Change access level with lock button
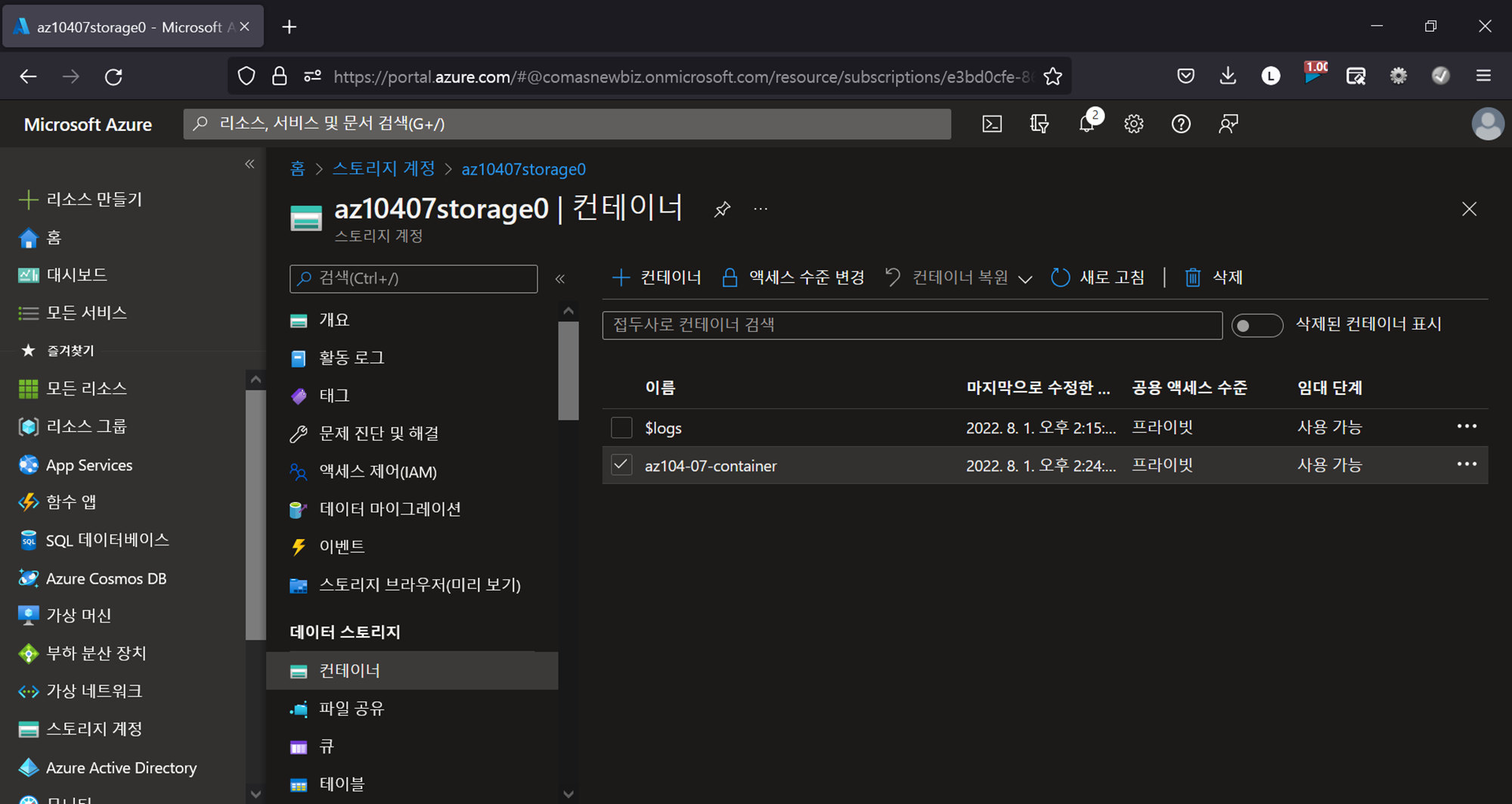This screenshot has height=804, width=1512. pos(792,278)
